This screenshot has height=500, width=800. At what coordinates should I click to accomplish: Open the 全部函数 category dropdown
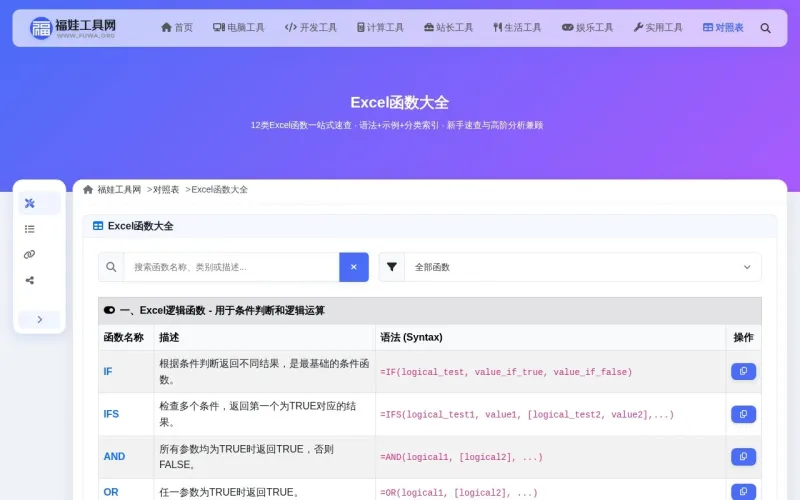583,267
